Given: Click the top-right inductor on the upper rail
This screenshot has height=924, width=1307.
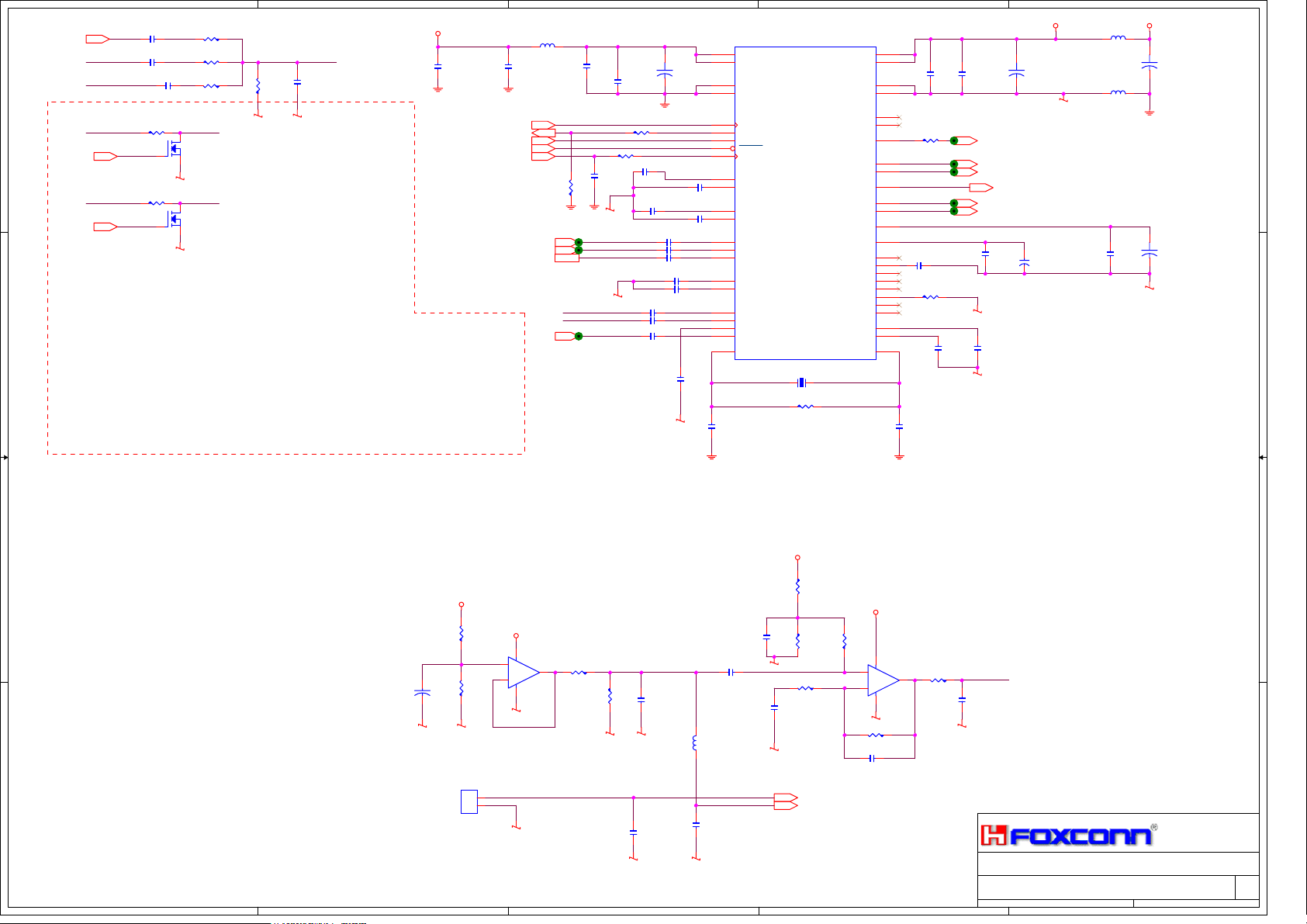Looking at the screenshot, I should pyautogui.click(x=1118, y=38).
